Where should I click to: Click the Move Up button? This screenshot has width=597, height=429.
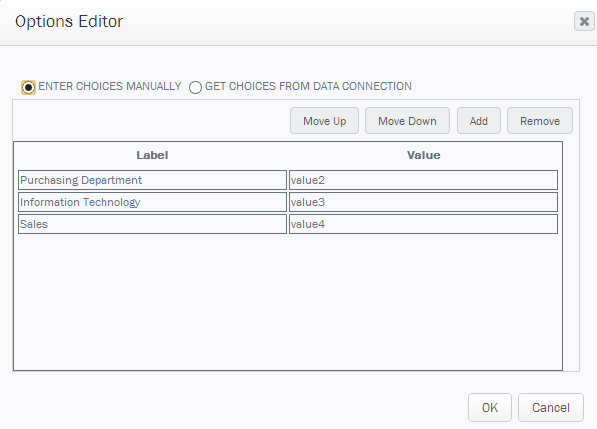click(324, 121)
